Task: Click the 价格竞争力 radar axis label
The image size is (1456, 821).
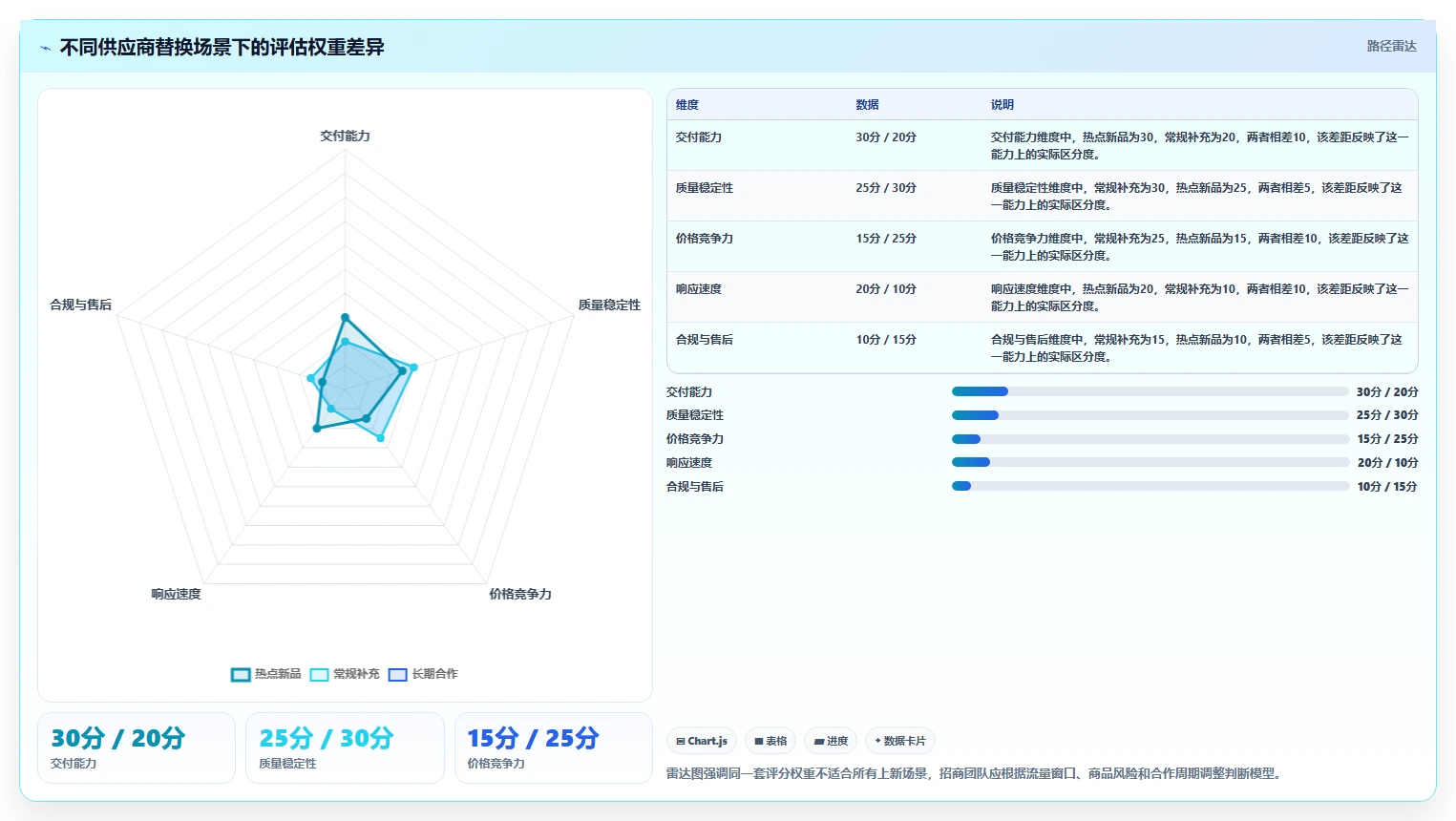Action: click(520, 595)
